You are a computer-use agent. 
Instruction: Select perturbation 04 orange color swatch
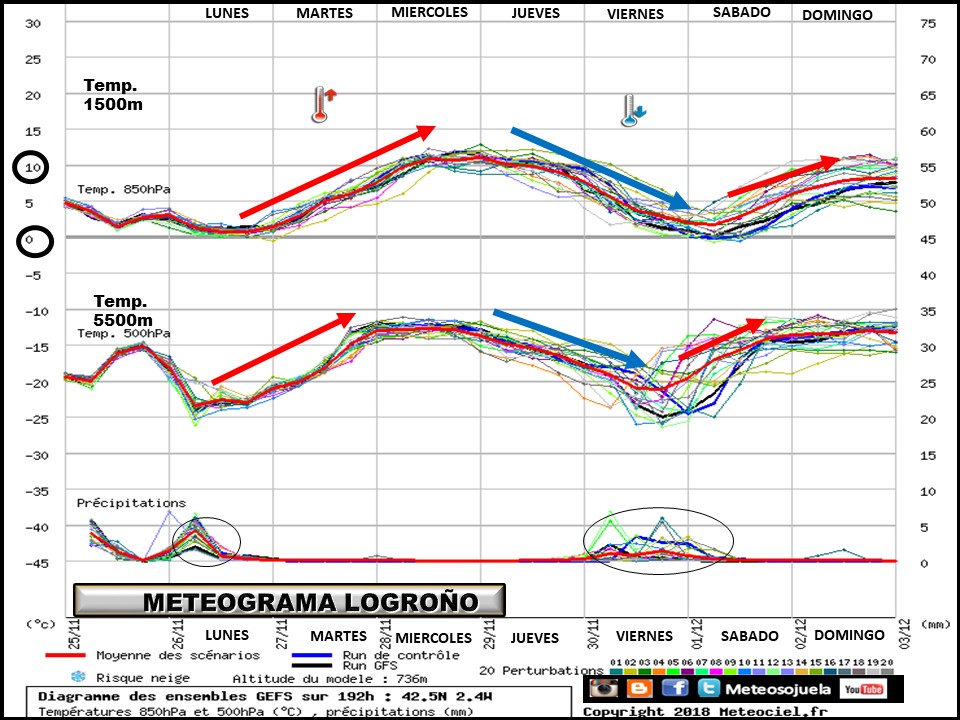coord(659,672)
